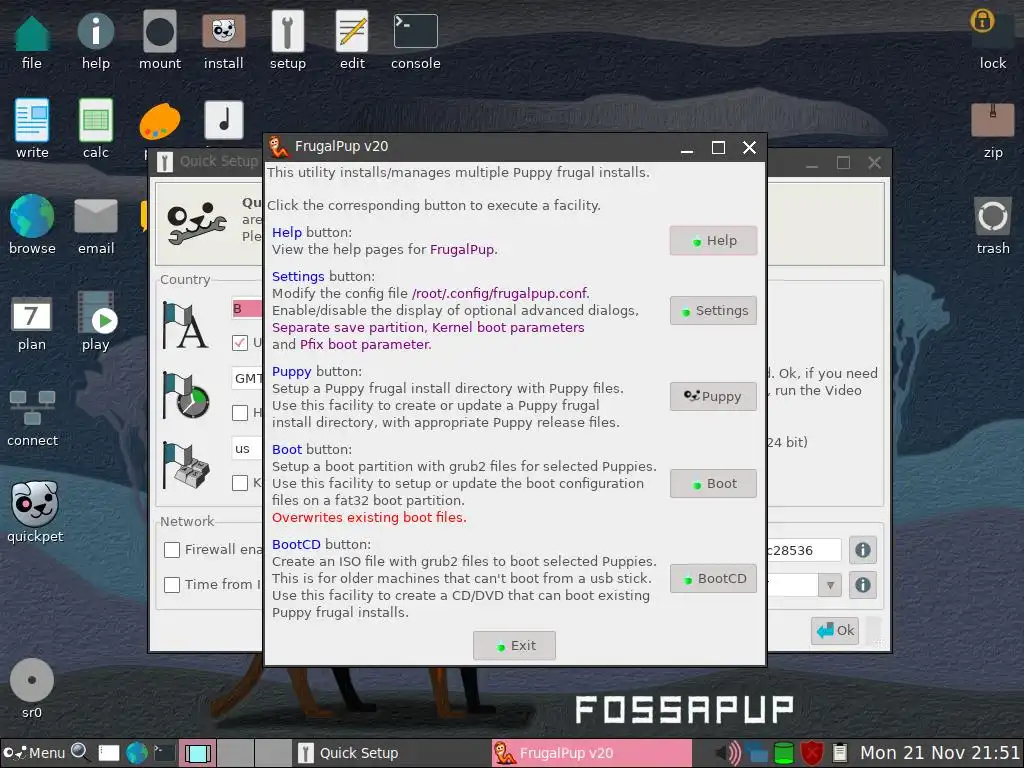Click info icon beside c28536 field

(862, 551)
